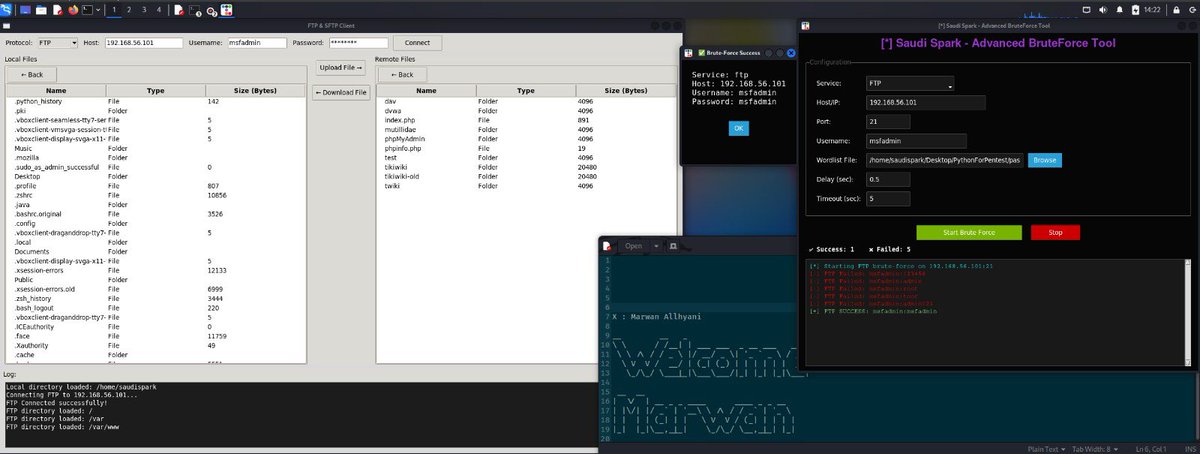Select the third running-app icon in taskbar

pyautogui.click(x=212, y=9)
